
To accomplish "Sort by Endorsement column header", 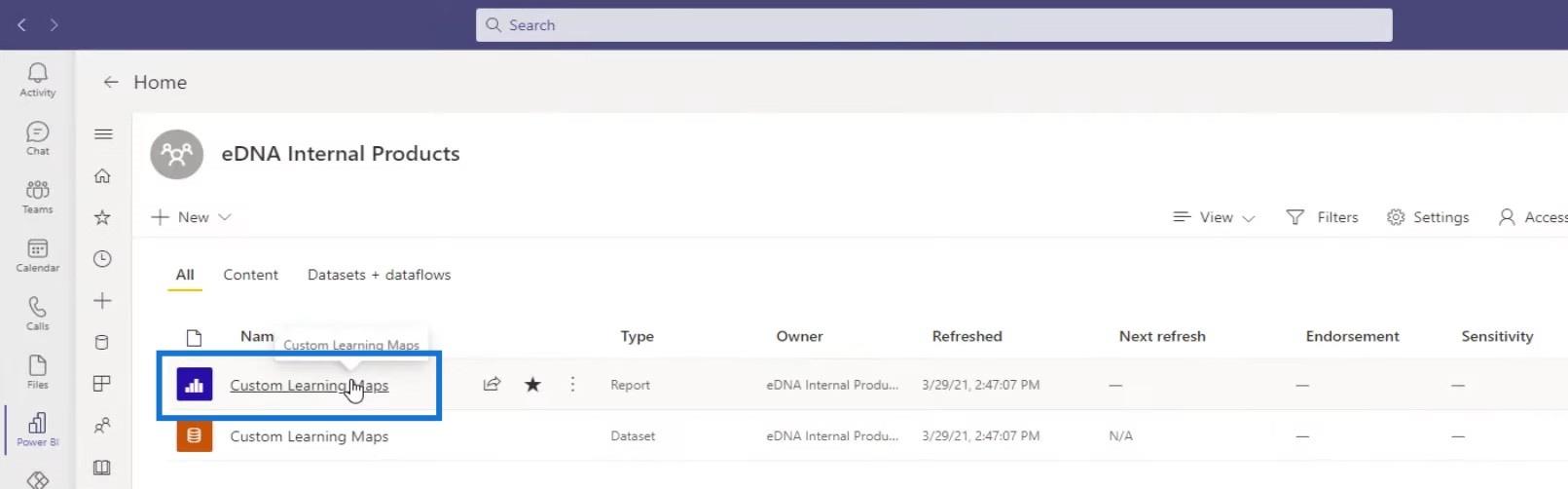I will pos(1352,336).
